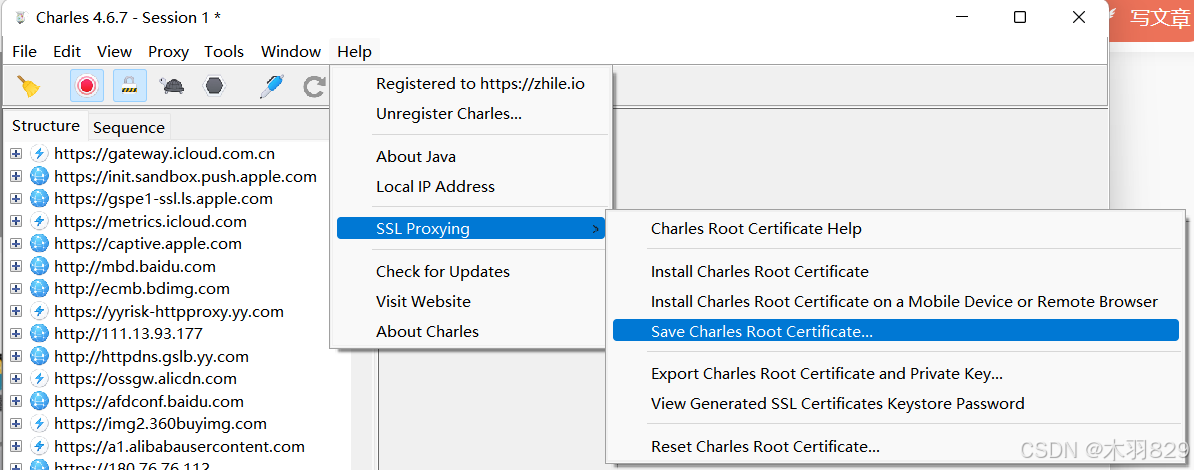Image resolution: width=1194 pixels, height=470 pixels.
Task: Toggle SSL proxying padlock icon
Action: [x=130, y=85]
